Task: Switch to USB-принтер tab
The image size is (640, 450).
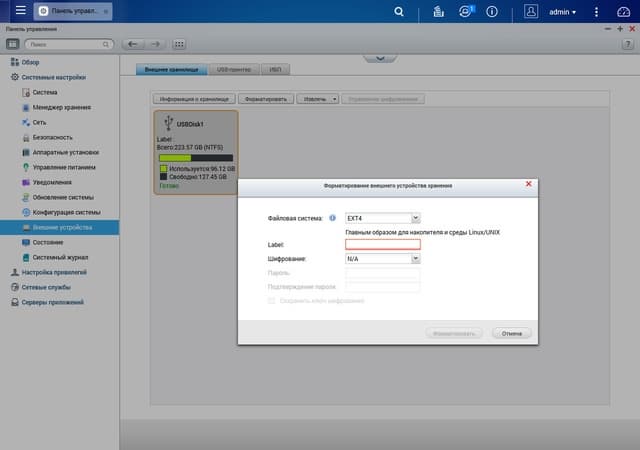Action: point(234,69)
